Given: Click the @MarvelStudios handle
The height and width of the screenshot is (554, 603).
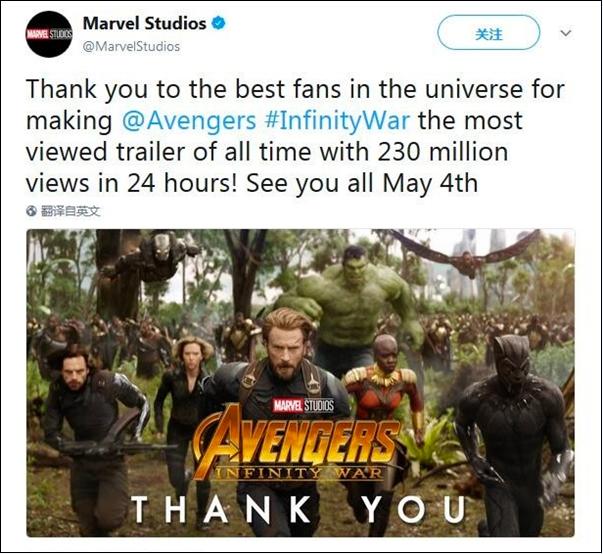Looking at the screenshot, I should click(x=131, y=47).
